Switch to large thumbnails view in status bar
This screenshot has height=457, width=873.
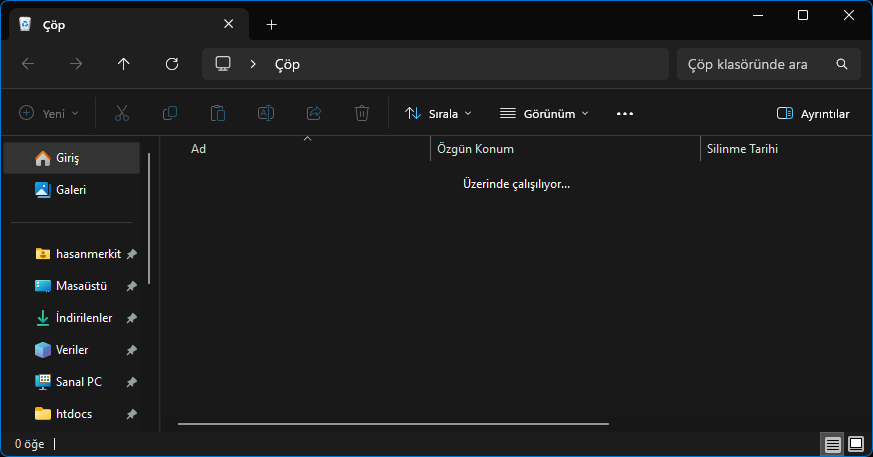tap(856, 444)
